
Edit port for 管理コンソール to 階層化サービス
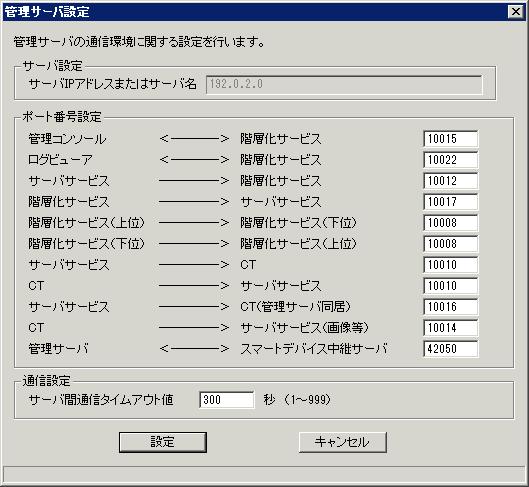450,139
